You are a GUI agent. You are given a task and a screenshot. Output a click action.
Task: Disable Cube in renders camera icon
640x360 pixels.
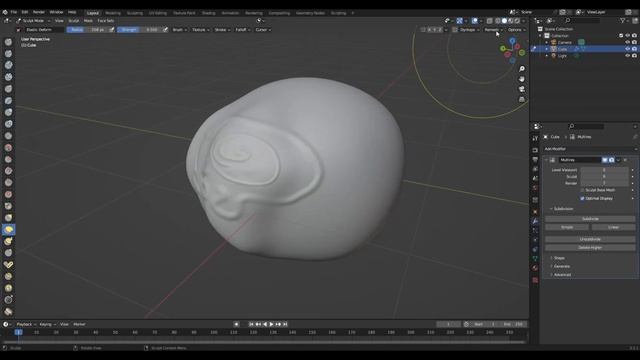click(x=634, y=49)
